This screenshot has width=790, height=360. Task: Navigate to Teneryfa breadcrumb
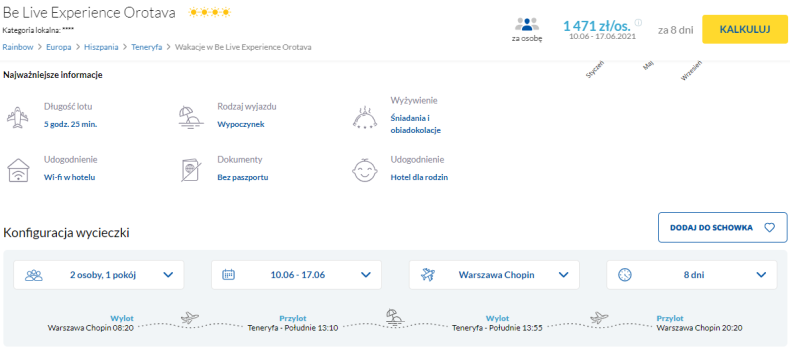(x=147, y=47)
